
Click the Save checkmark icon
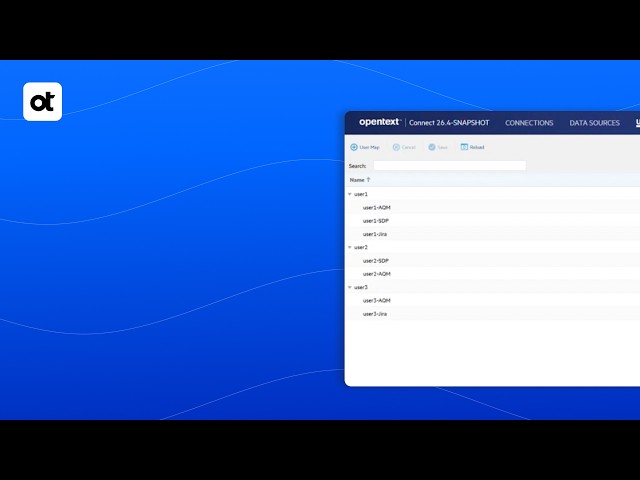(x=431, y=147)
